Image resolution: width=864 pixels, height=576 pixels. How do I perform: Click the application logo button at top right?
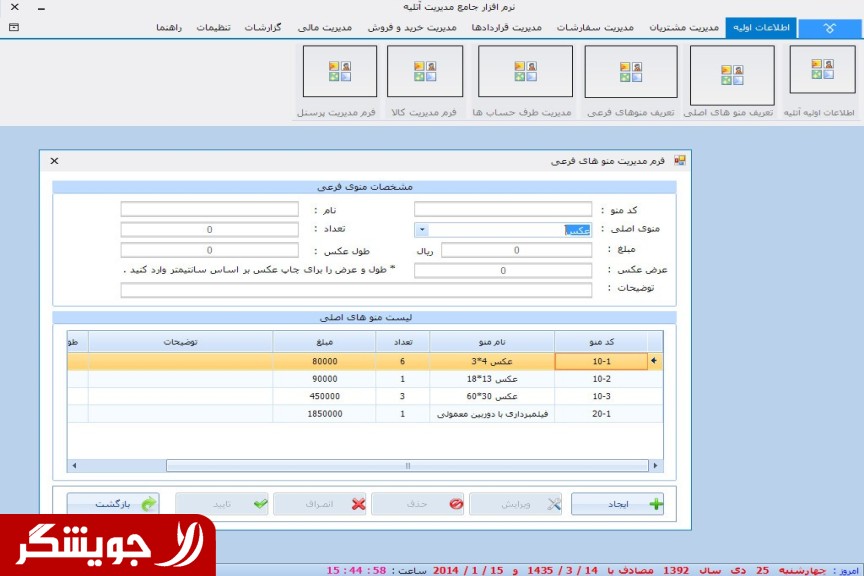(x=829, y=28)
